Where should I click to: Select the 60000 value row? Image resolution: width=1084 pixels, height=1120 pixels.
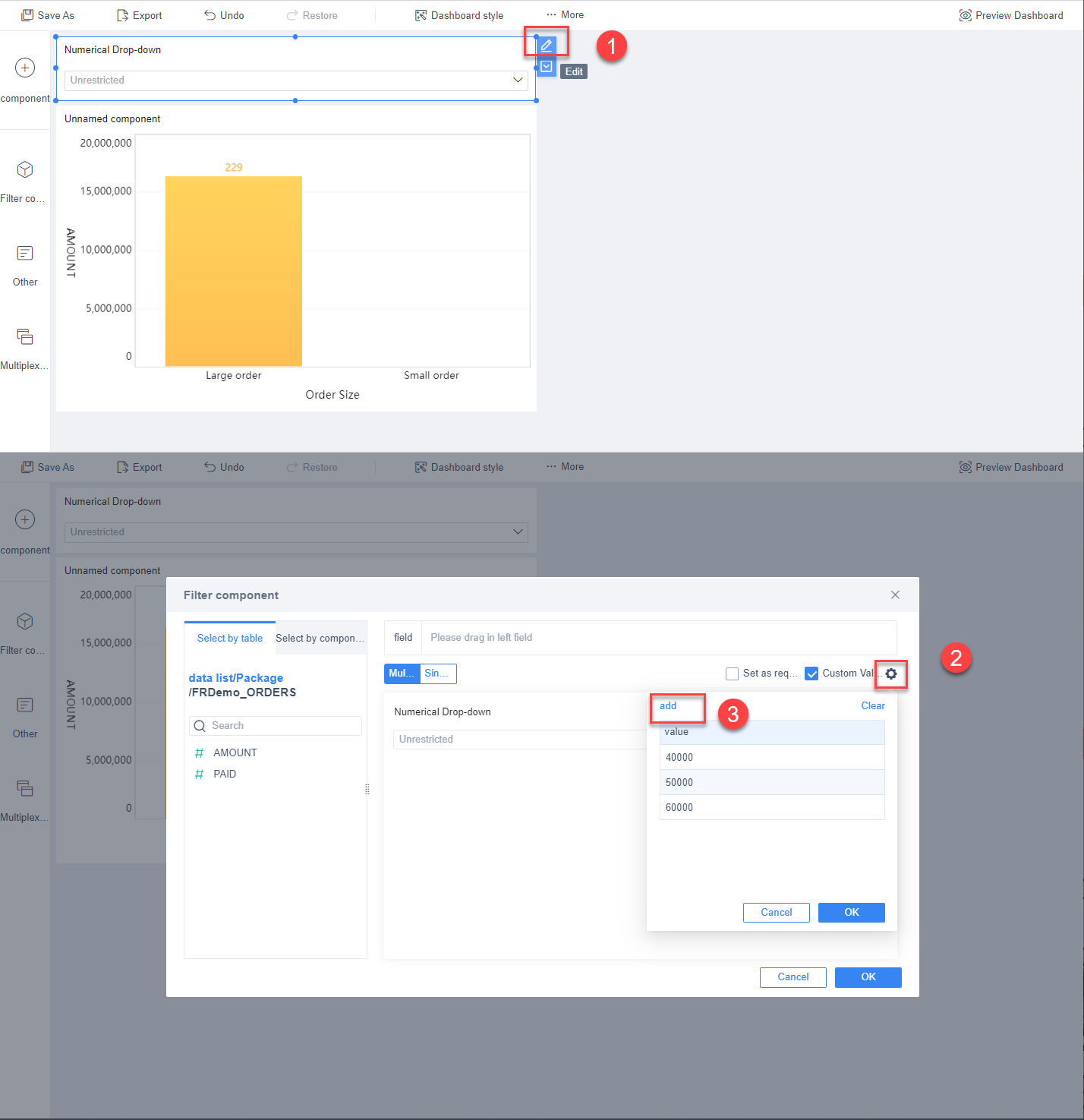pos(772,807)
